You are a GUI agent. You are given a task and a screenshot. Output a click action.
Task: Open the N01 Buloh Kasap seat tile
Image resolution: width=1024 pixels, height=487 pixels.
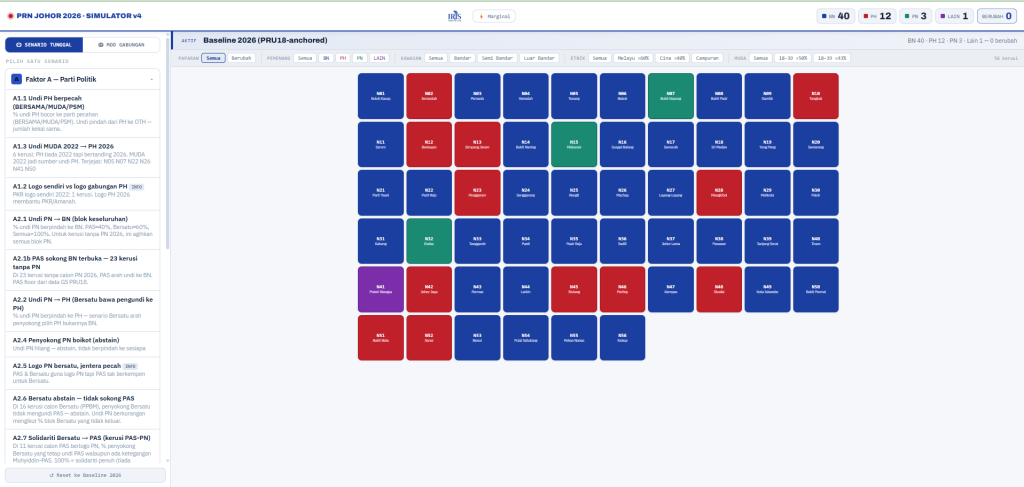(380, 96)
